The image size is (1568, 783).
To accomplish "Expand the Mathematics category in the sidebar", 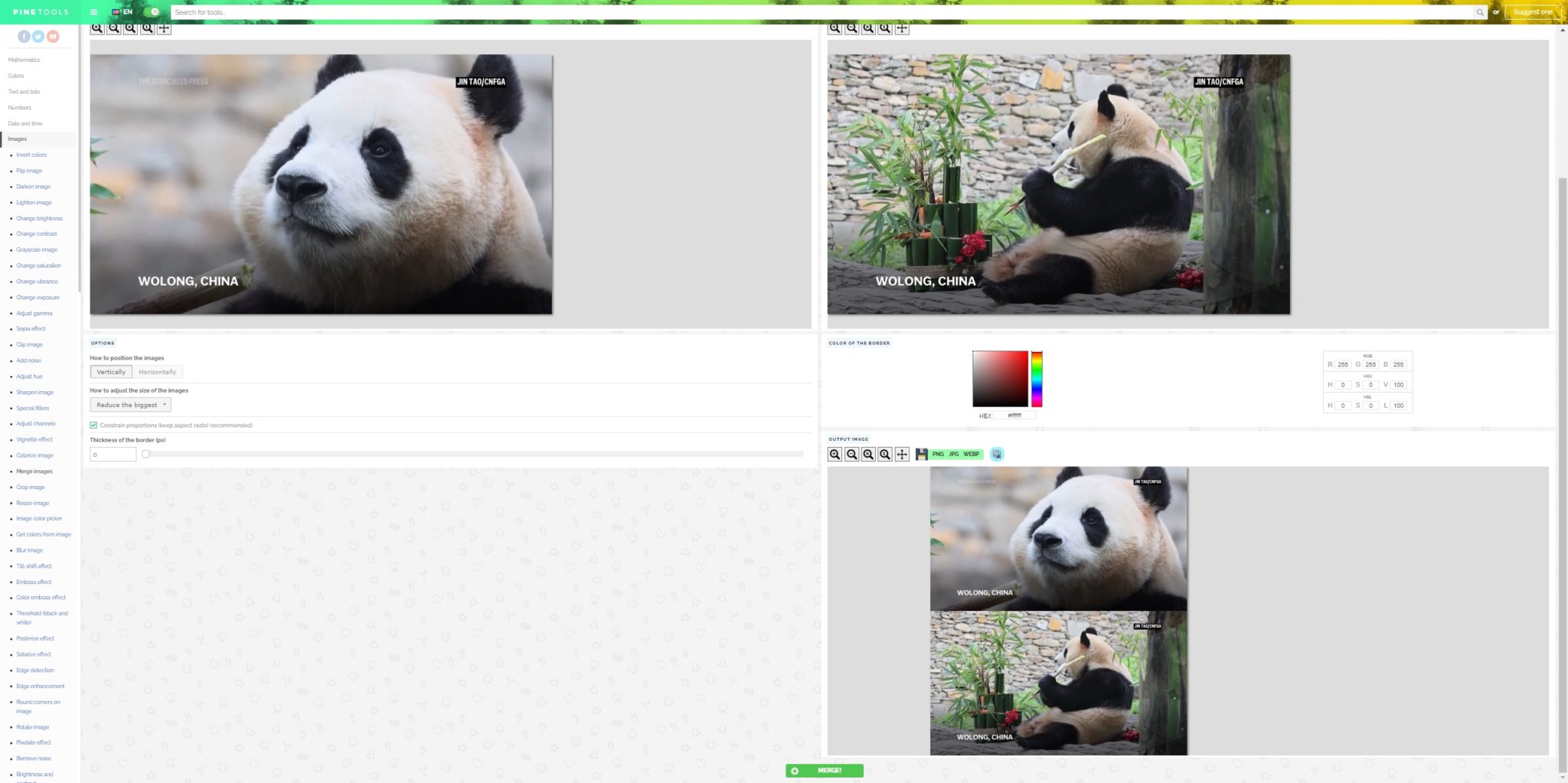I will (x=24, y=60).
